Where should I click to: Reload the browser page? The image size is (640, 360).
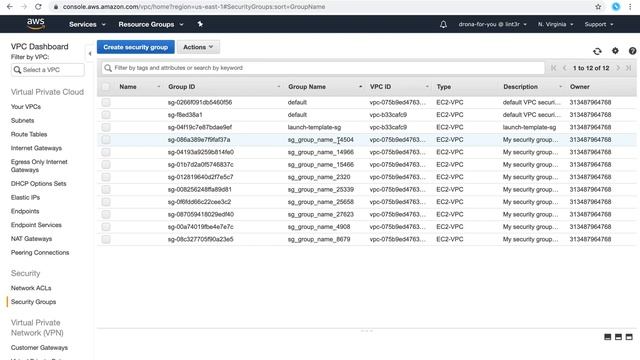point(38,7)
